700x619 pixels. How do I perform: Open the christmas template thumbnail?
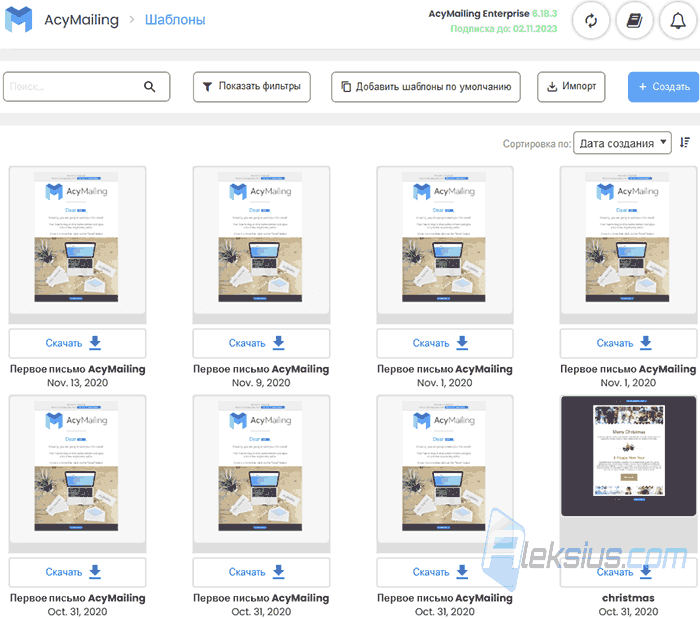(629, 456)
